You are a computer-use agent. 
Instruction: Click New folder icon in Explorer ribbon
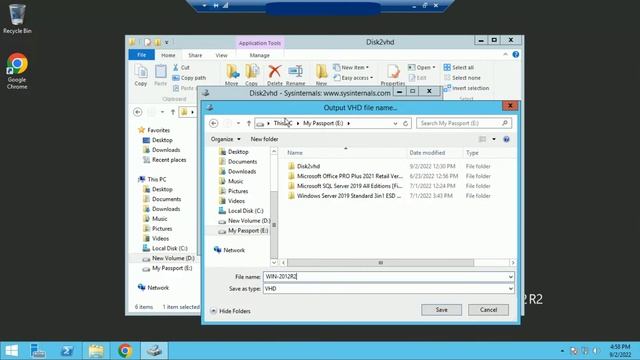coord(321,75)
